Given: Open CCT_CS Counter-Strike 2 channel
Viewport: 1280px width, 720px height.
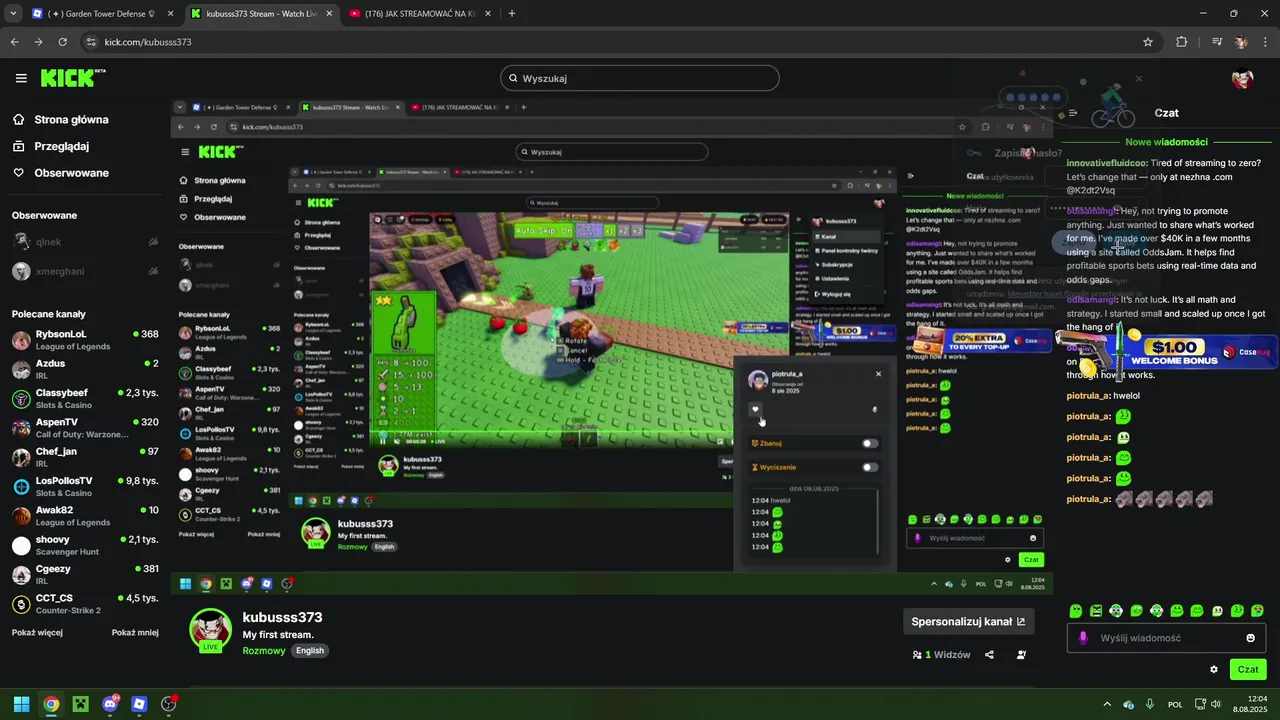Looking at the screenshot, I should tap(85, 604).
